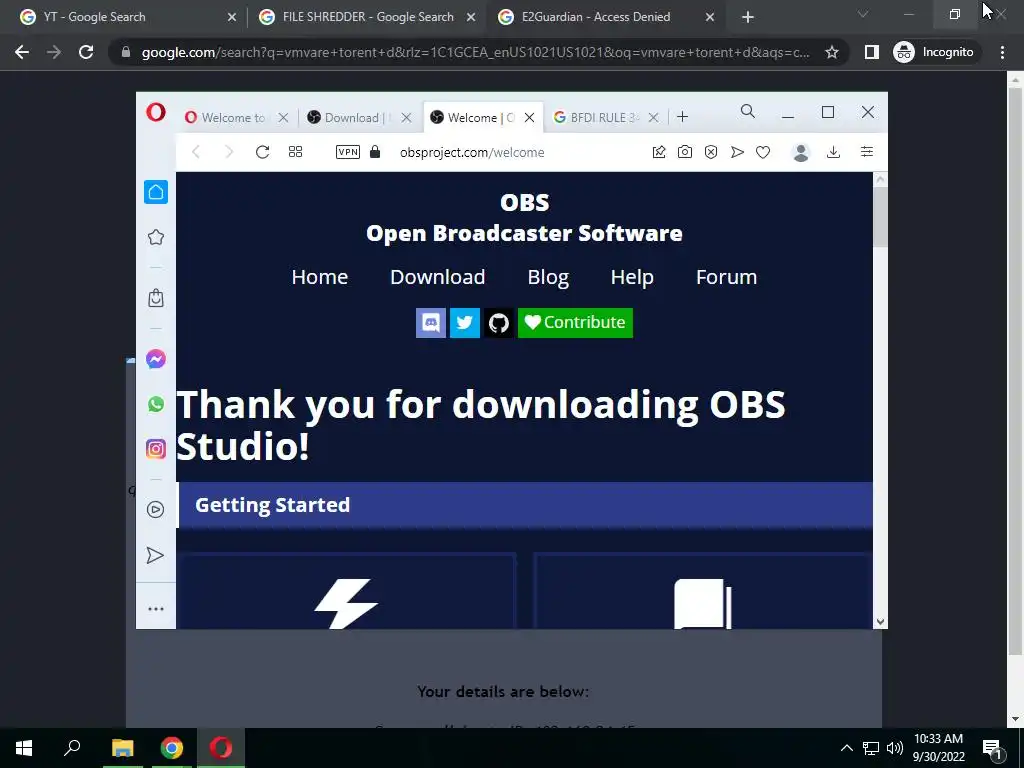
Task: Select Chrome 'E2Guardian - Access Denied' tab
Action: point(606,18)
